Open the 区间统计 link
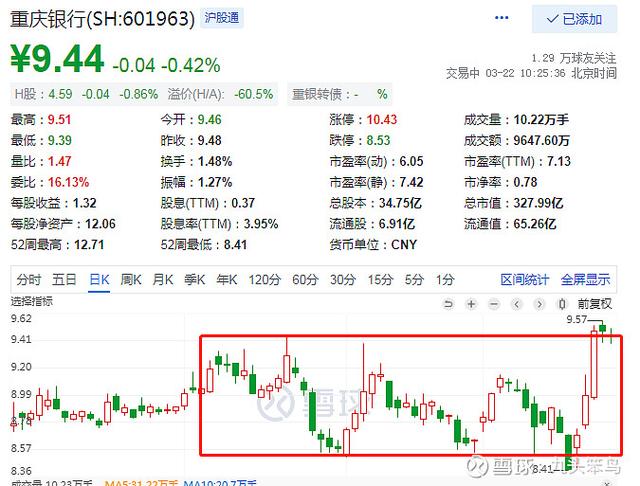The height and width of the screenshot is (486, 640). pos(524,280)
